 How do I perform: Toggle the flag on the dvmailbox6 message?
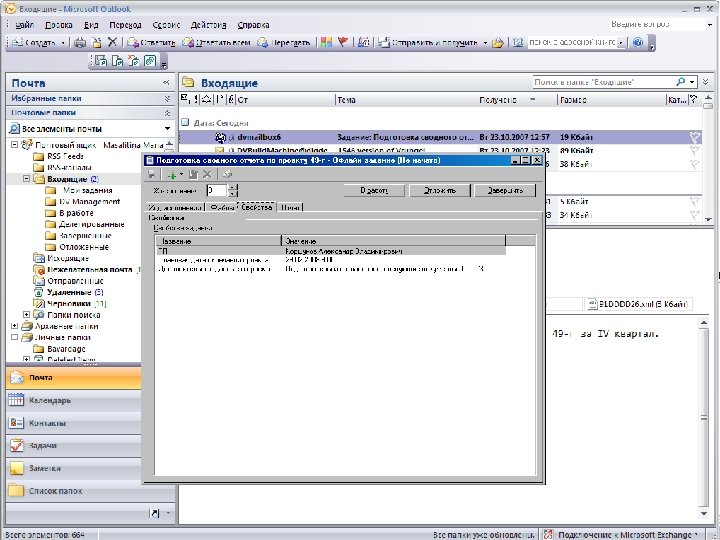click(x=694, y=137)
